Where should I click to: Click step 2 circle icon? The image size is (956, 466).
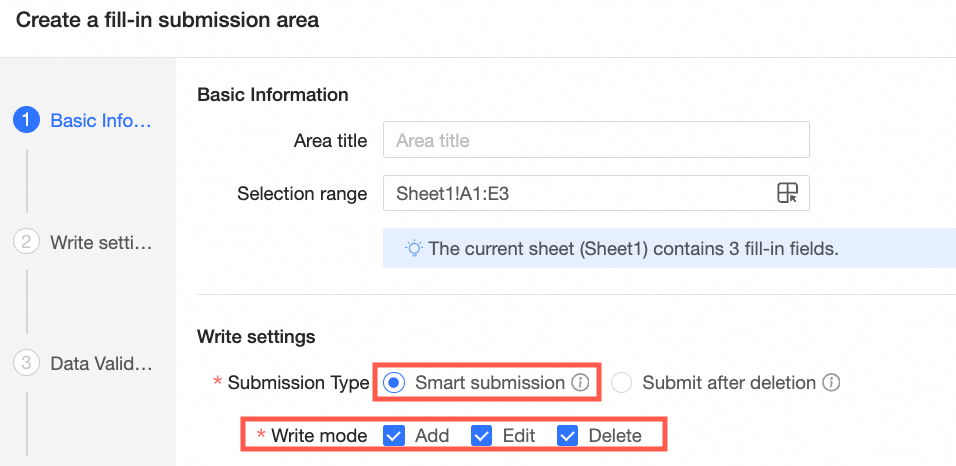coord(26,242)
